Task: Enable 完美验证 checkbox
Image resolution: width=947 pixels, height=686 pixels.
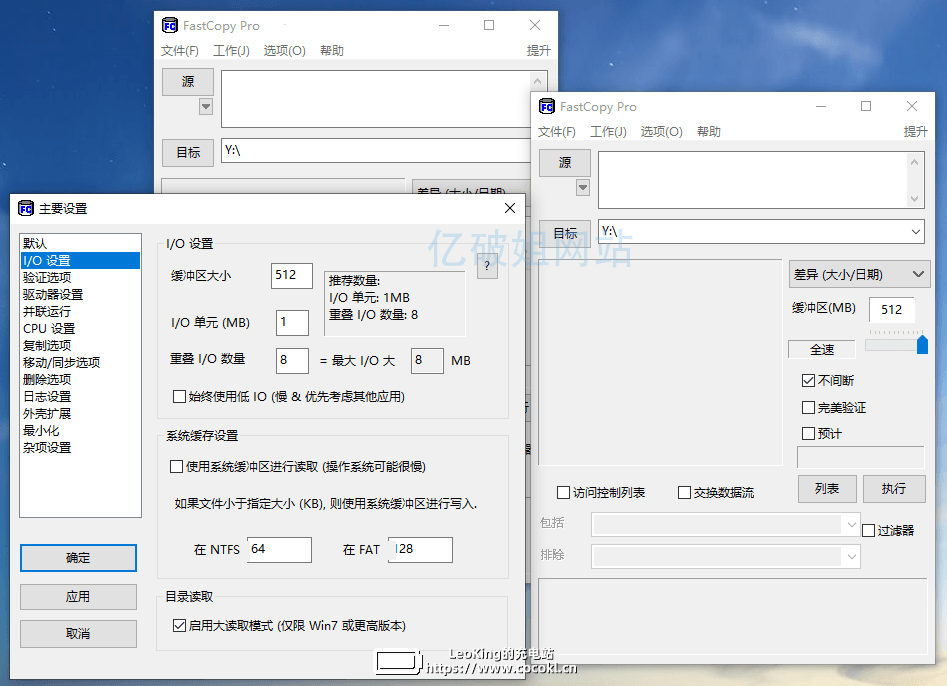Action: 808,408
